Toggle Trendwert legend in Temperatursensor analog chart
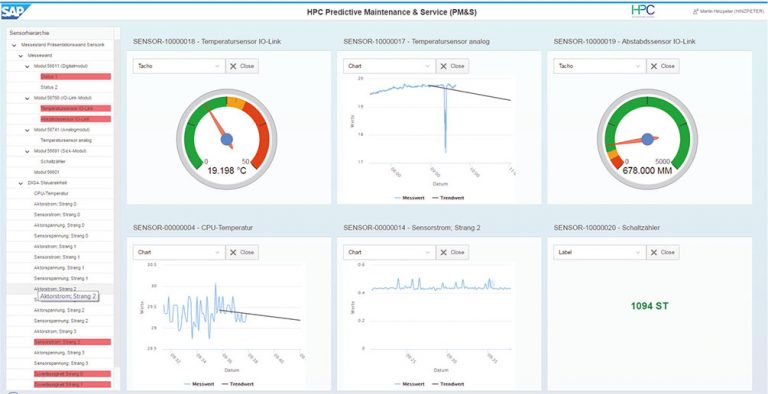 click(448, 198)
